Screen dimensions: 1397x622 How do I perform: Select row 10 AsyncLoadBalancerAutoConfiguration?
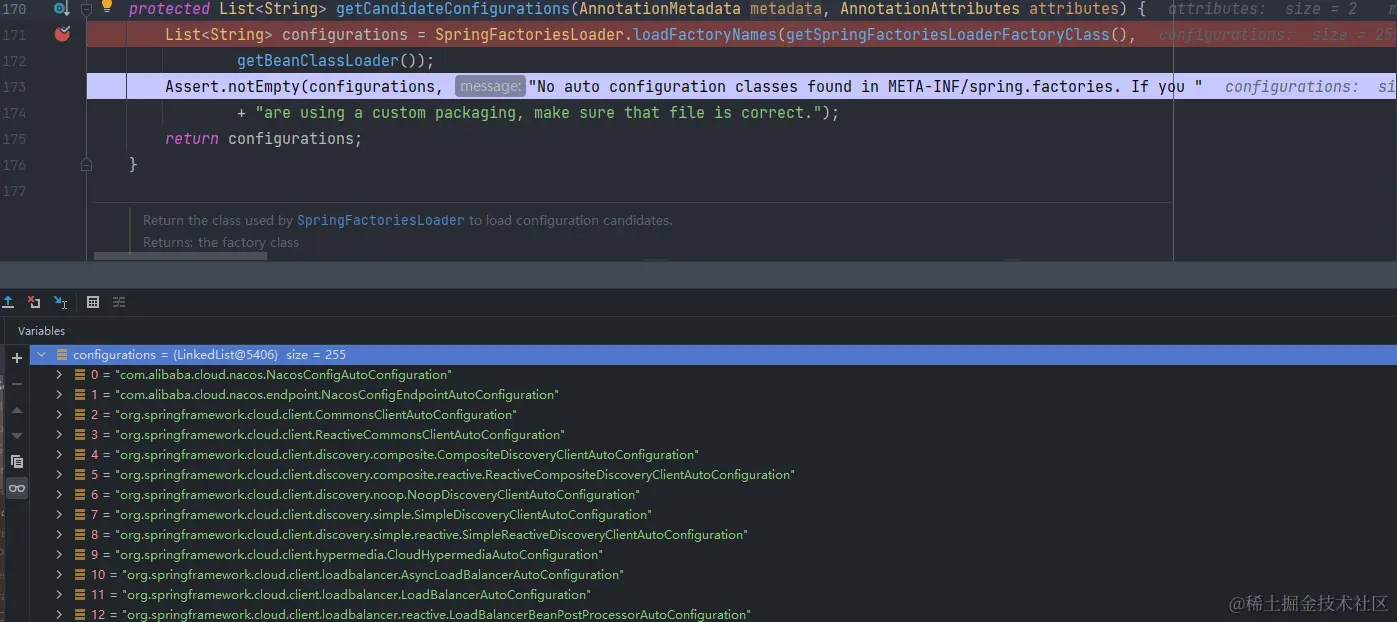pos(713,575)
